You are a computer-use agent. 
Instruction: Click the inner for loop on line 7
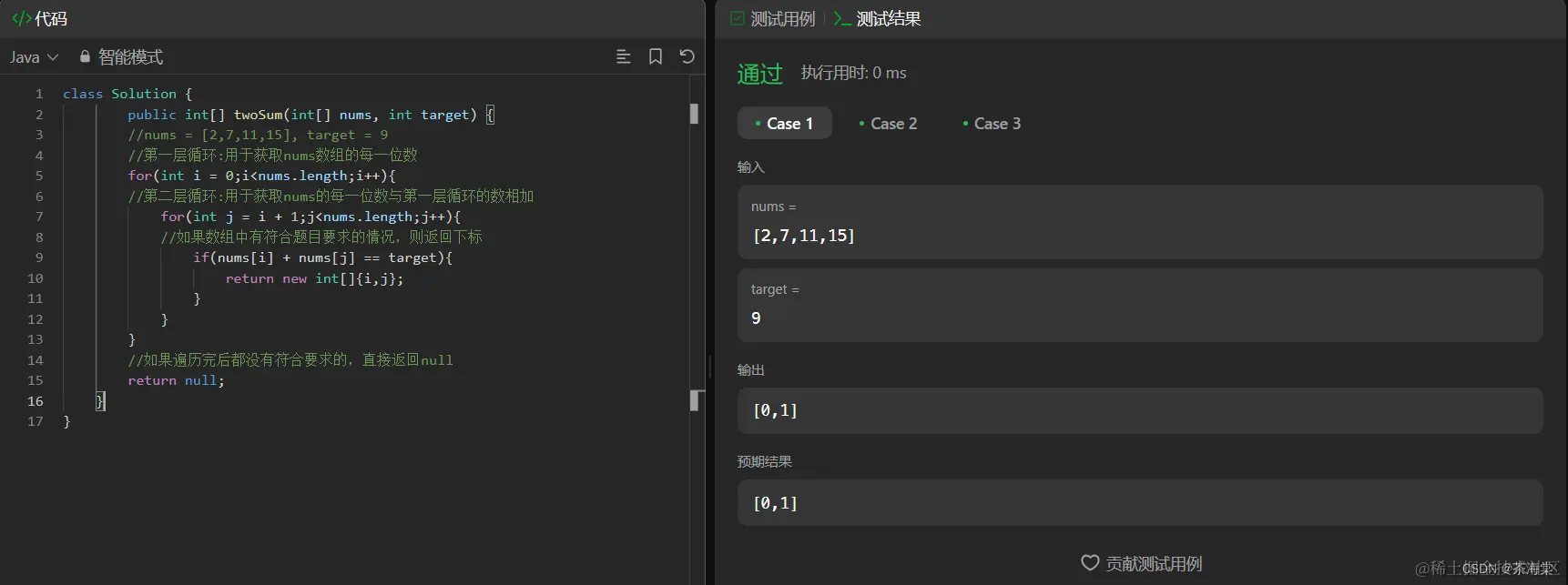pos(311,217)
